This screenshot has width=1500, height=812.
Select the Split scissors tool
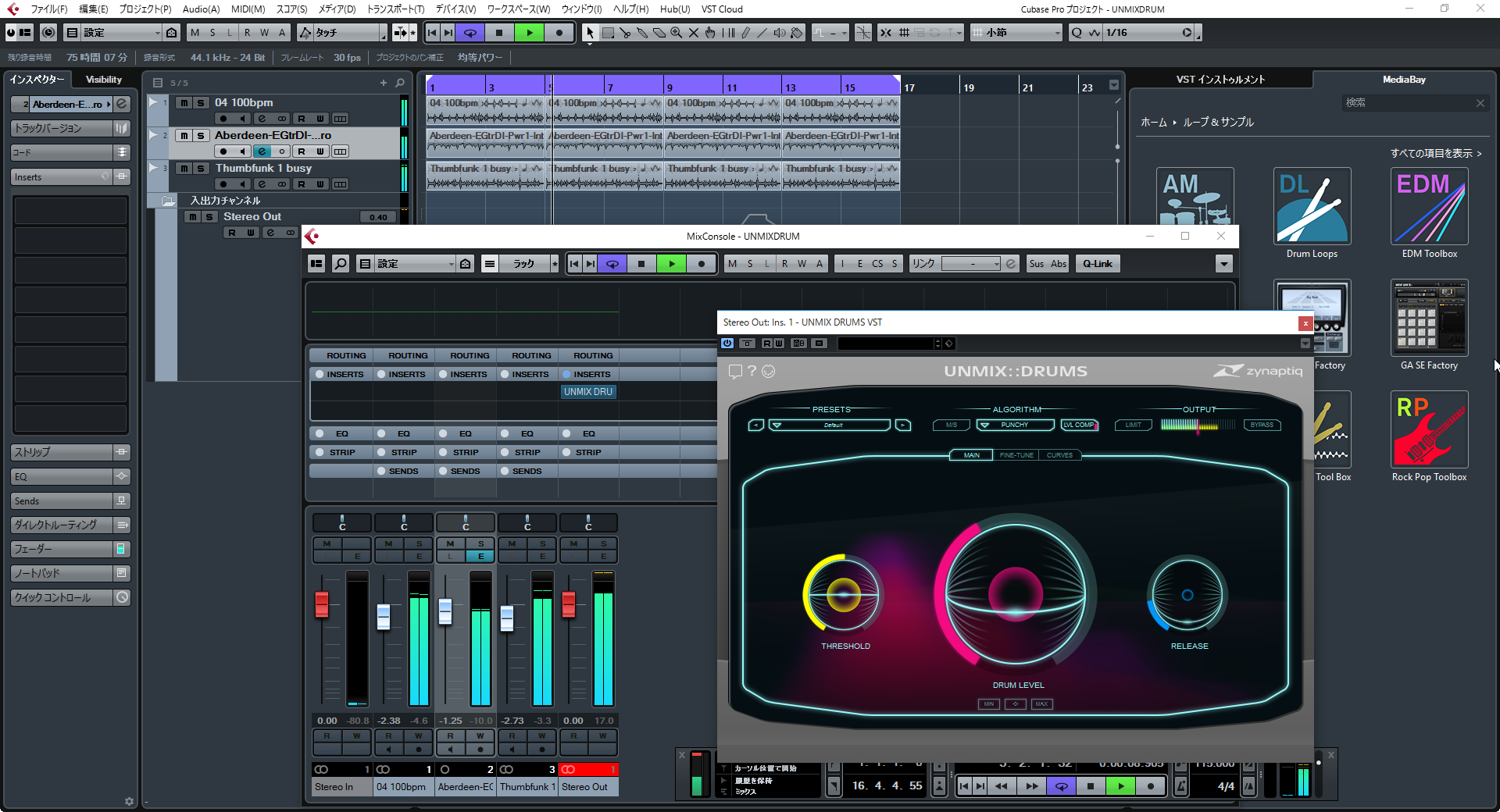[624, 33]
